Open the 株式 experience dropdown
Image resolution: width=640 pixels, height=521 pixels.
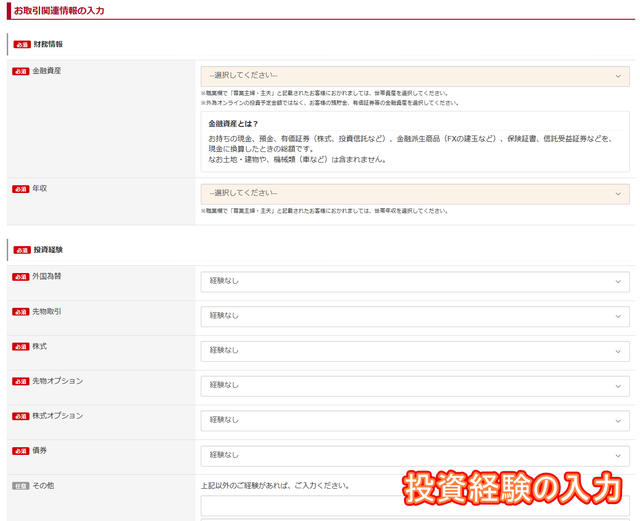[415, 351]
